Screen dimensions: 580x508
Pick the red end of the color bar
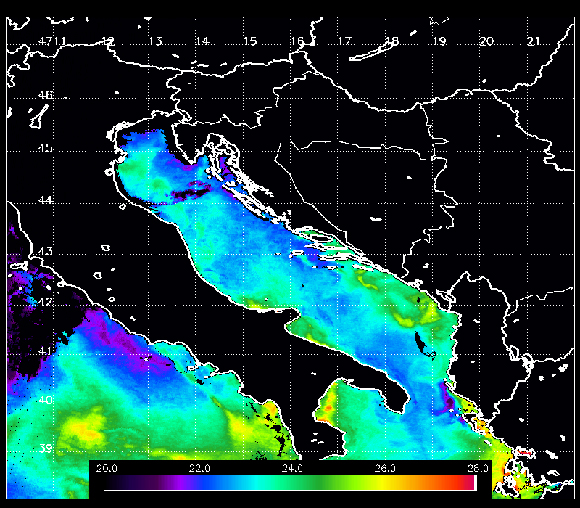(x=468, y=482)
